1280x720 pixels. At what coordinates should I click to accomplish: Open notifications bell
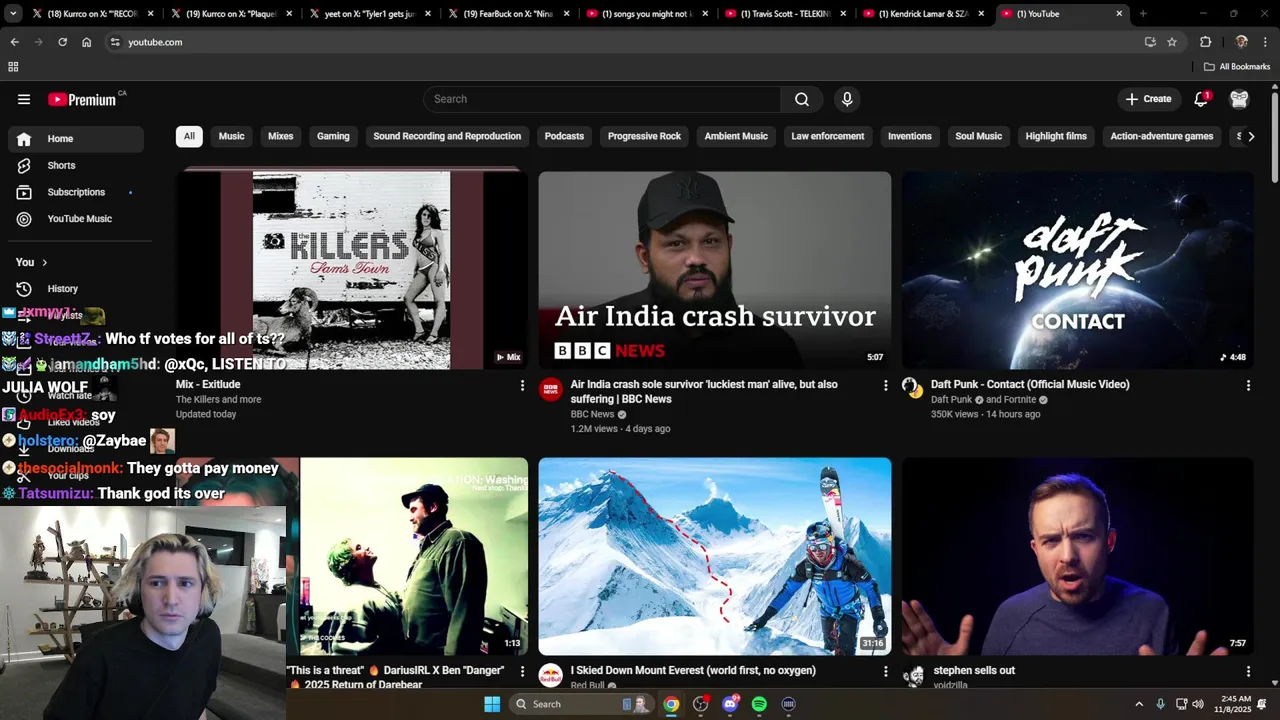(1201, 99)
